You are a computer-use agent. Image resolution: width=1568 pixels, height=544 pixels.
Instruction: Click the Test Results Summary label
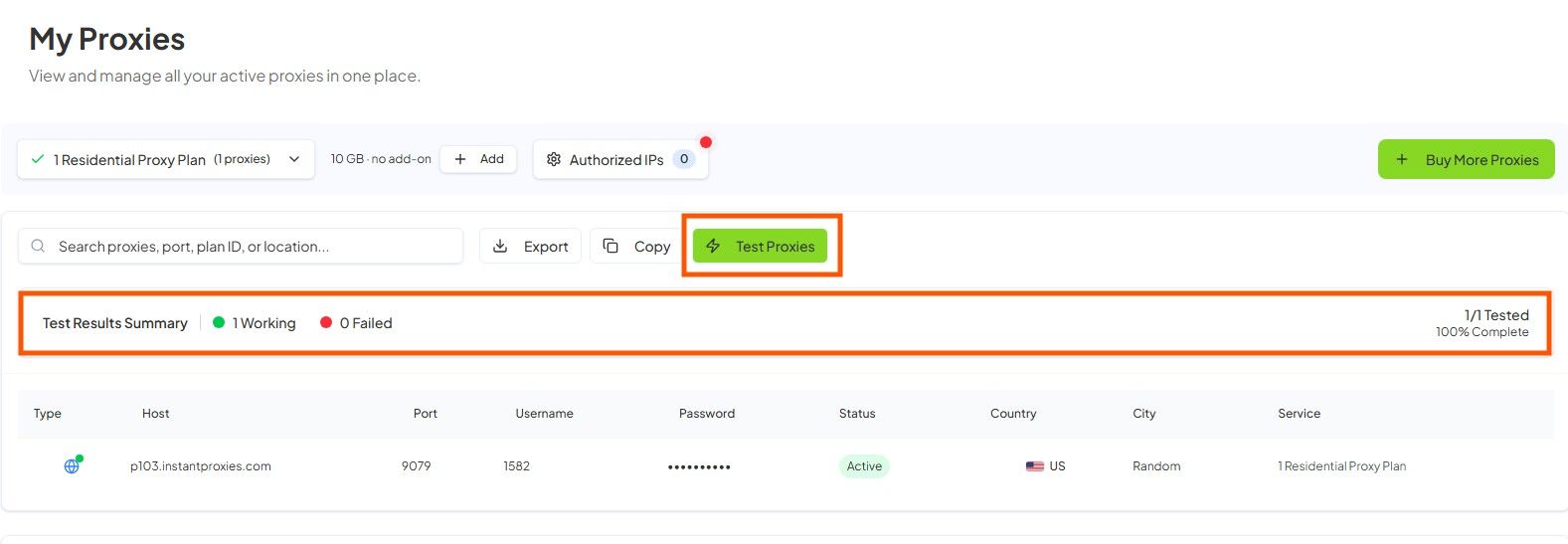114,322
